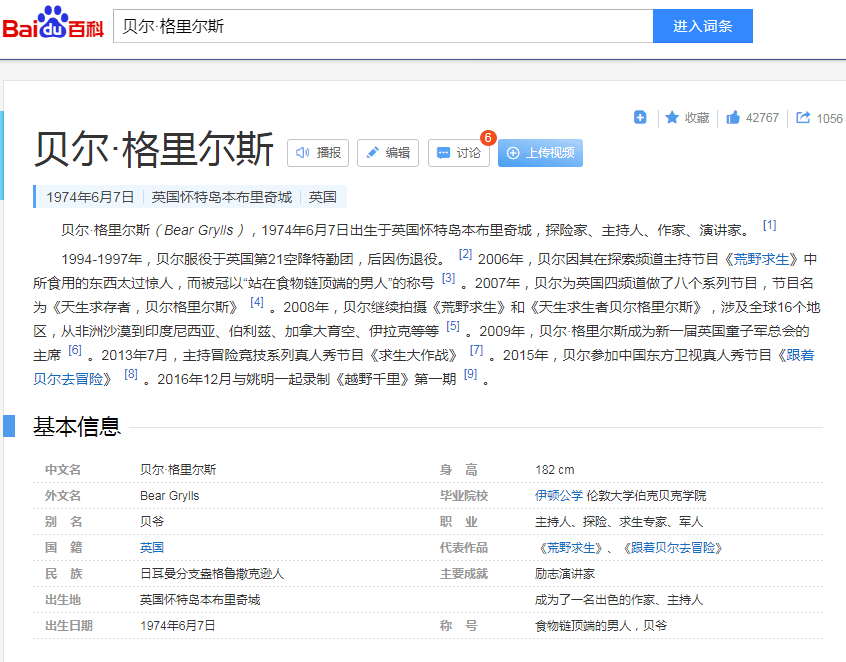Click the 中文名 field label

(x=63, y=469)
